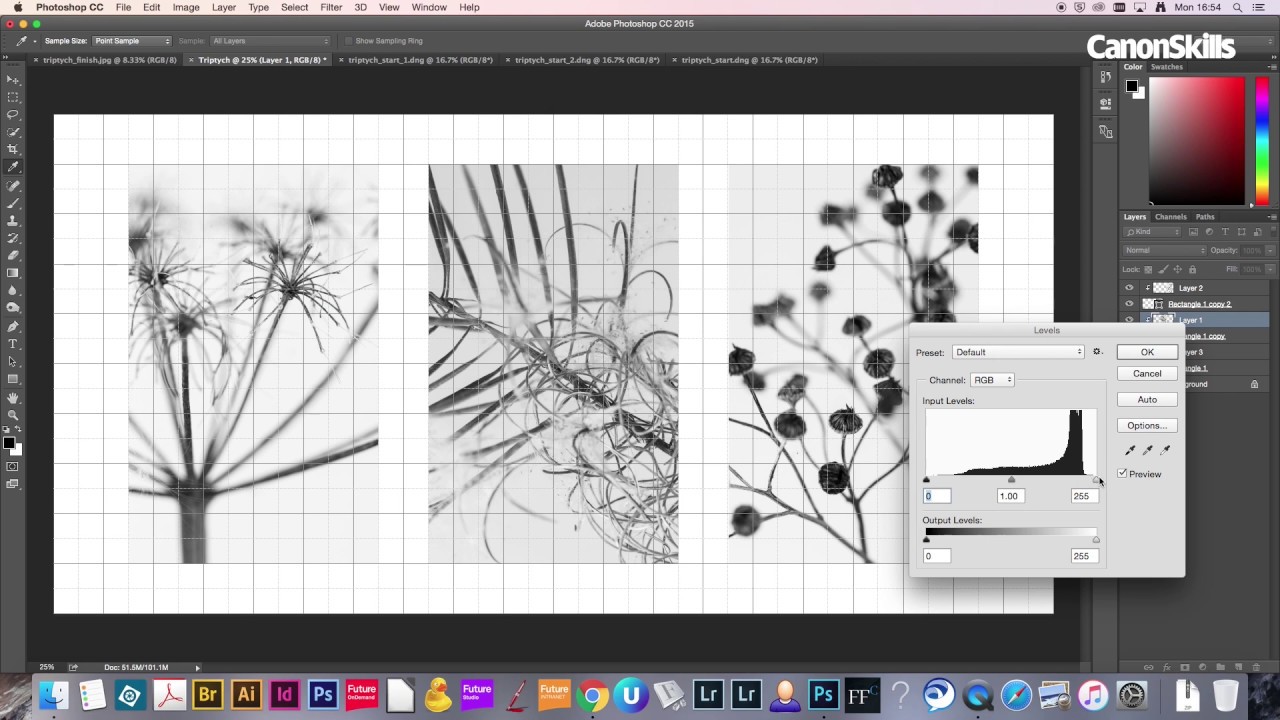The height and width of the screenshot is (720, 1280).
Task: Toggle Quick Mask mode icon
Action: point(13,466)
